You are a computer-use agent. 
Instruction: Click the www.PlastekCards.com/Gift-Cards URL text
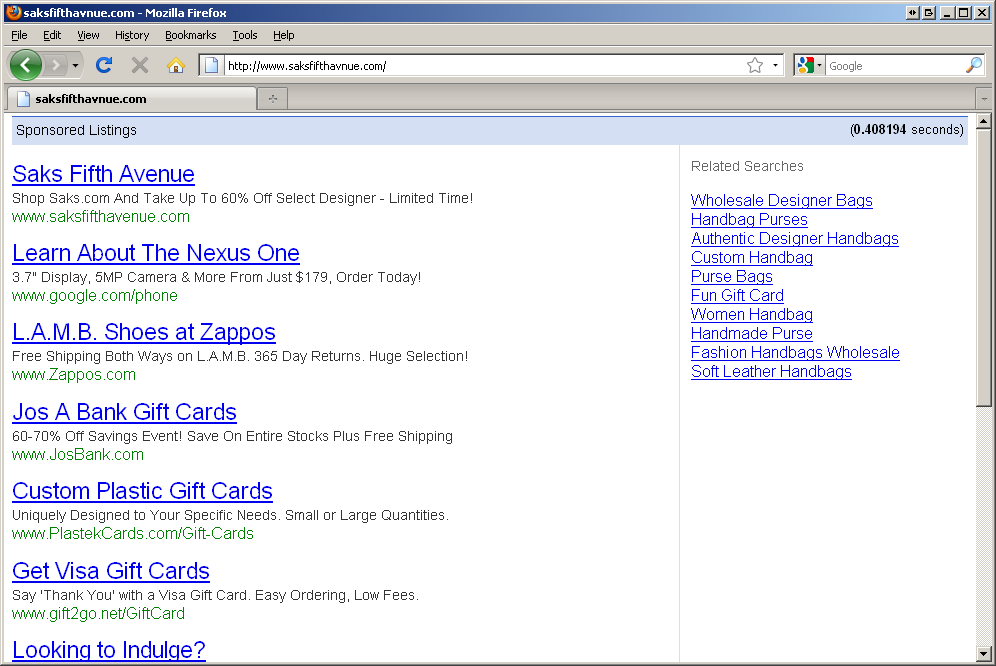click(x=133, y=533)
